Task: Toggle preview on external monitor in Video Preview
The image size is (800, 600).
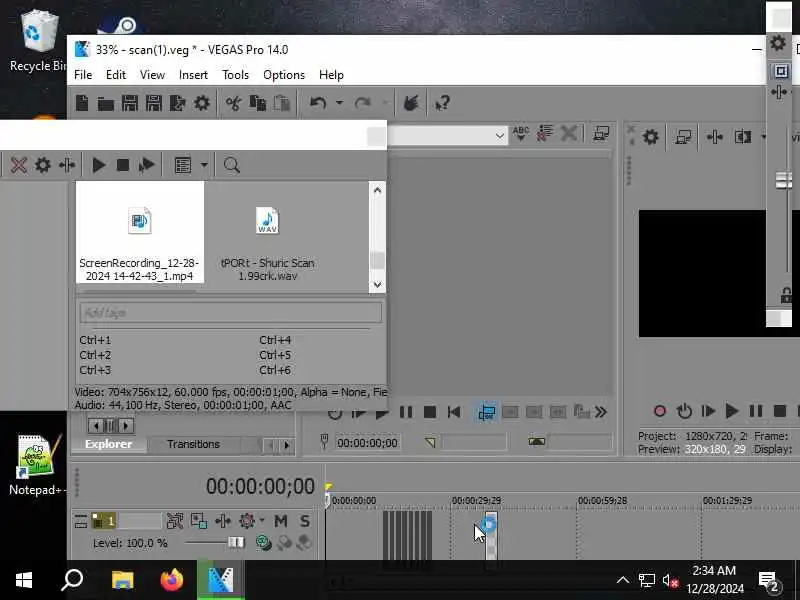Action: click(x=683, y=137)
